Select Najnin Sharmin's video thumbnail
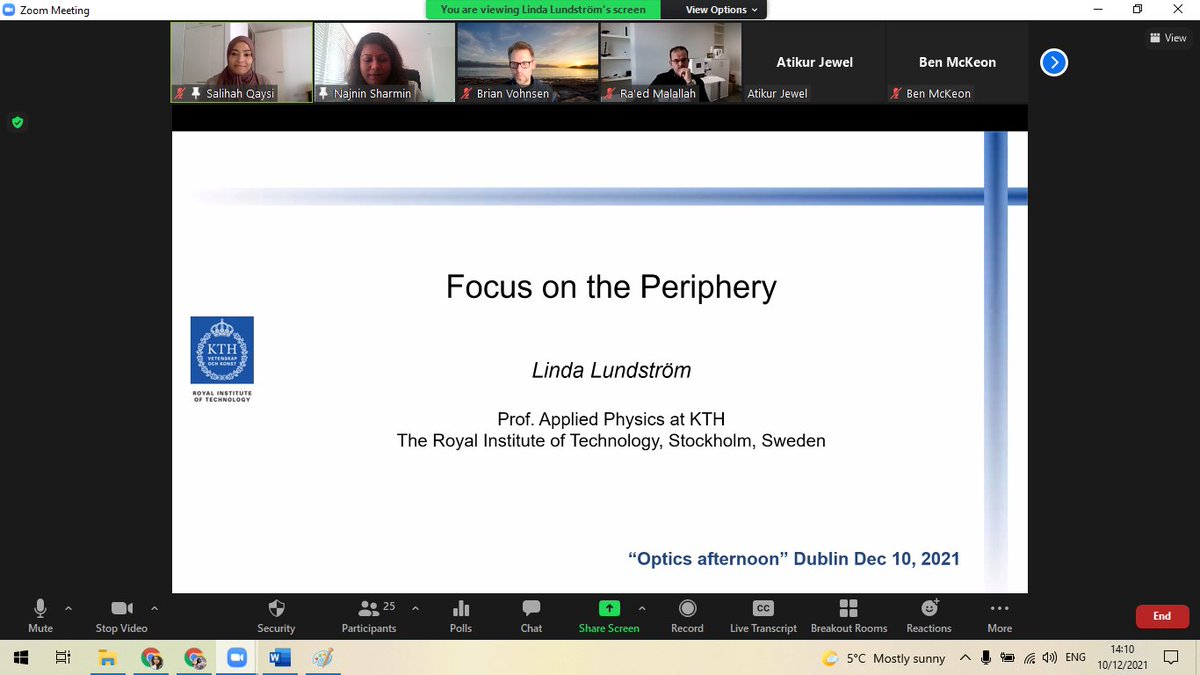Screen dimensions: 1200x675 click(384, 62)
